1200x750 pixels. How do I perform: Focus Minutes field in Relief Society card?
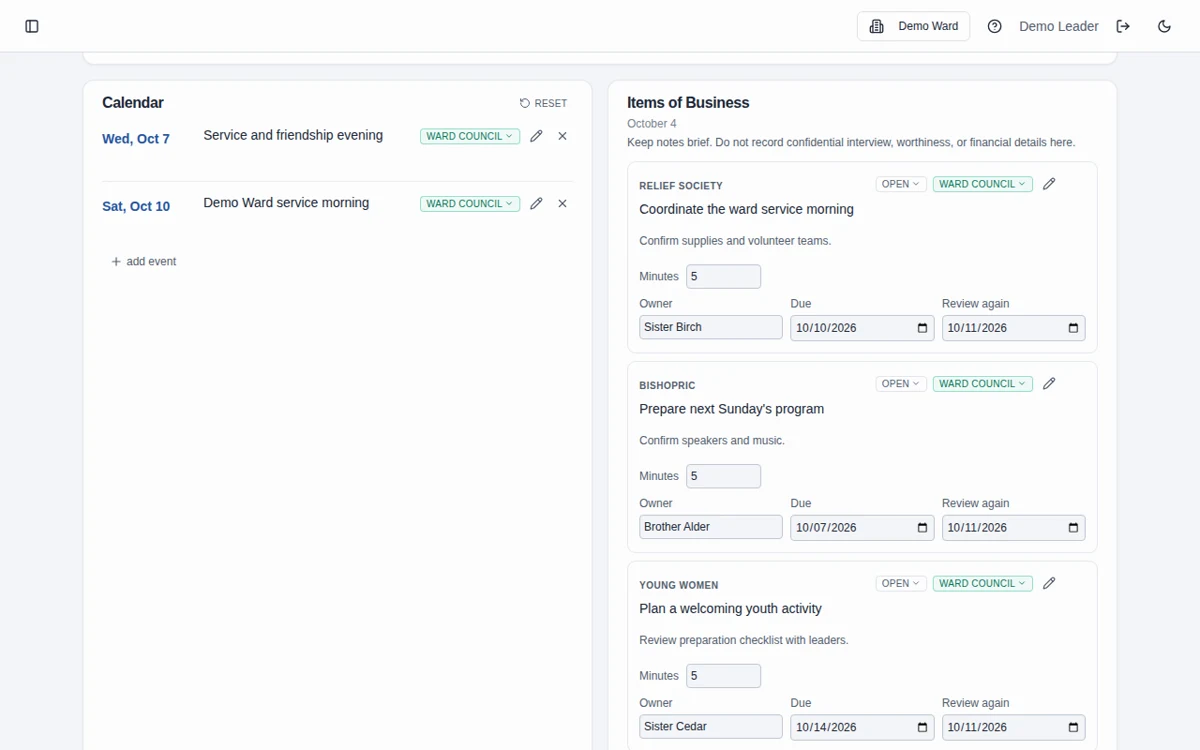click(723, 276)
